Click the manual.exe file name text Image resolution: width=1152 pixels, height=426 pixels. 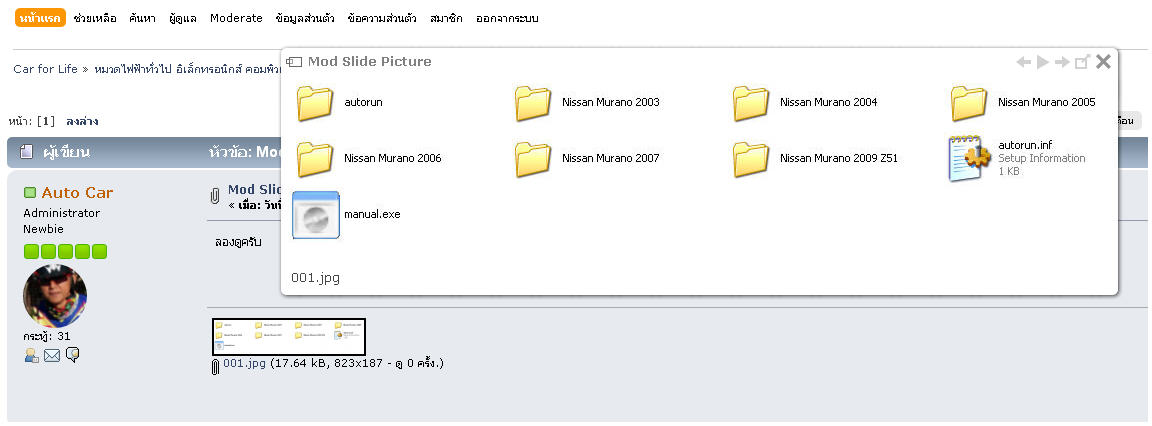point(372,214)
